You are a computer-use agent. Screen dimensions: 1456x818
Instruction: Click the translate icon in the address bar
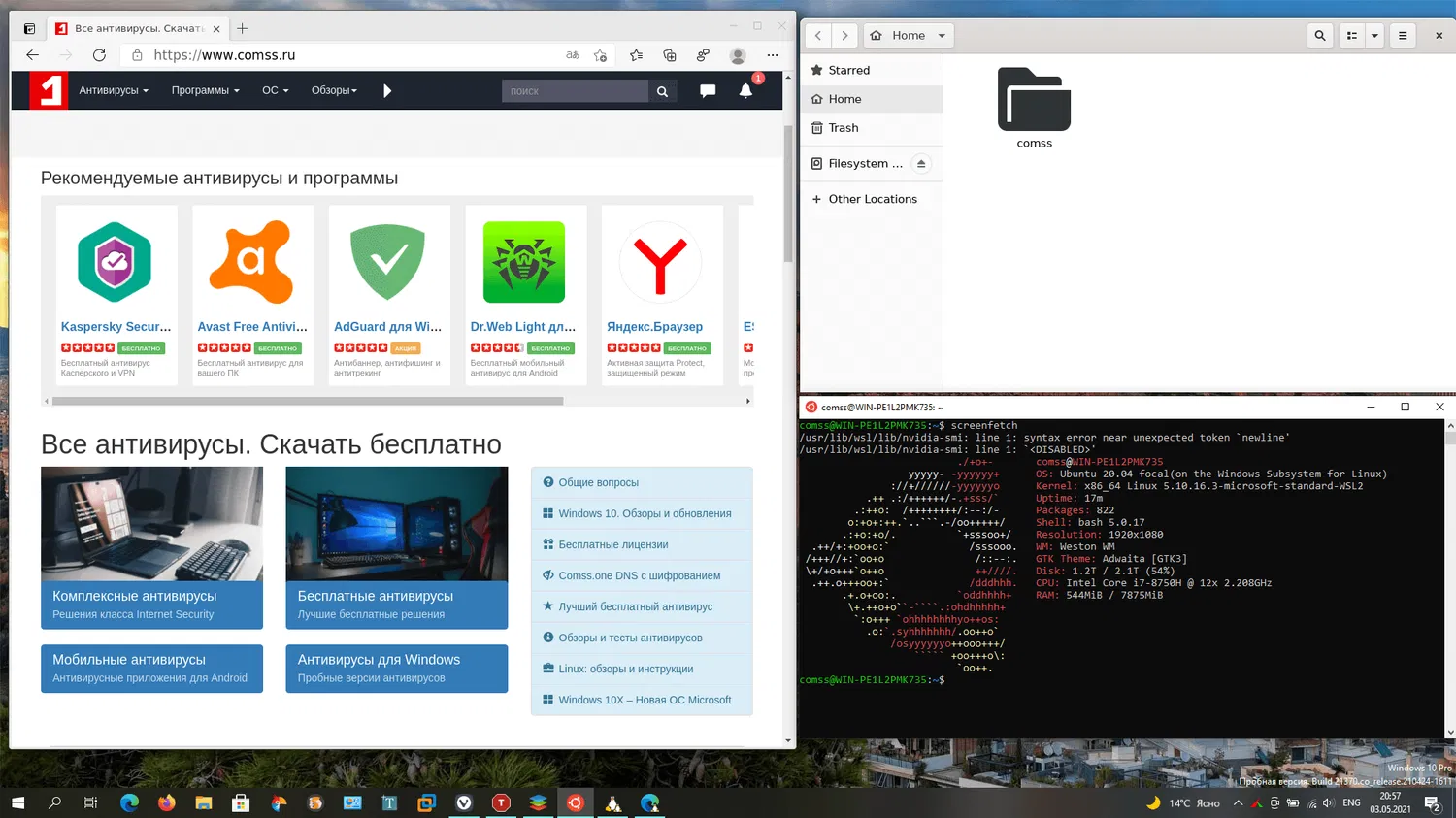573,55
